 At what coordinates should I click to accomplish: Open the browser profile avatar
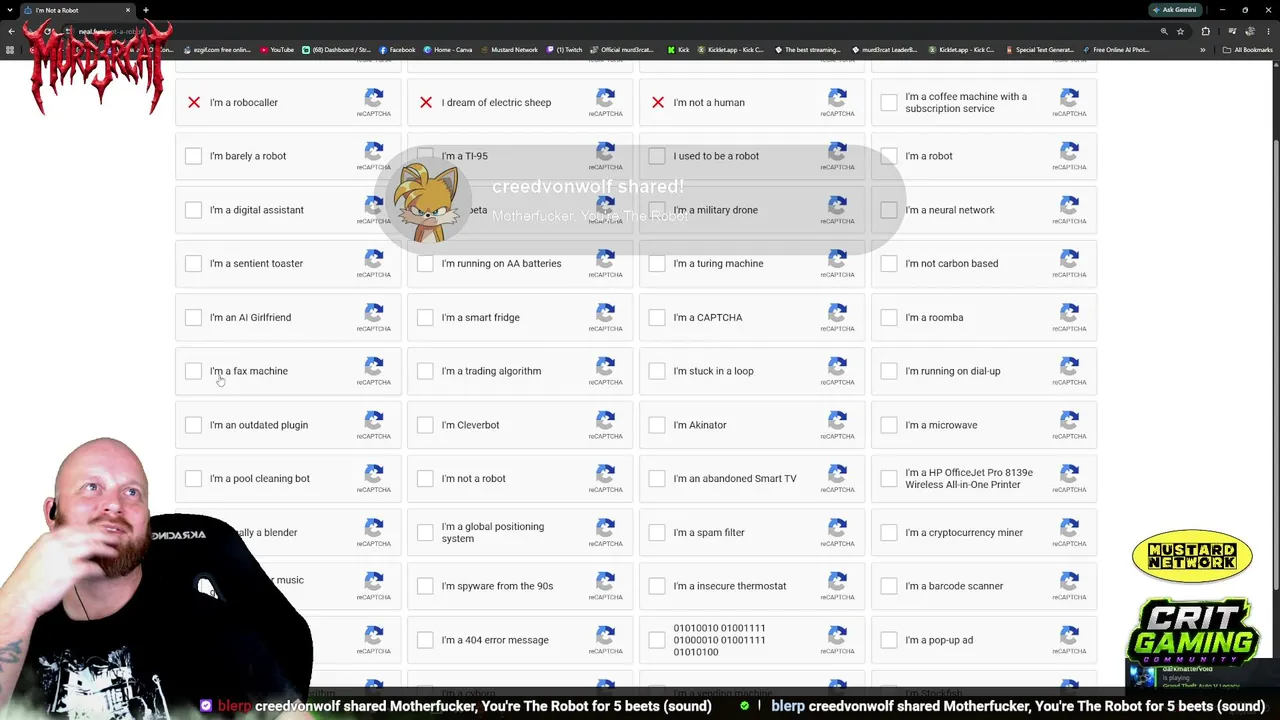coord(1250,31)
